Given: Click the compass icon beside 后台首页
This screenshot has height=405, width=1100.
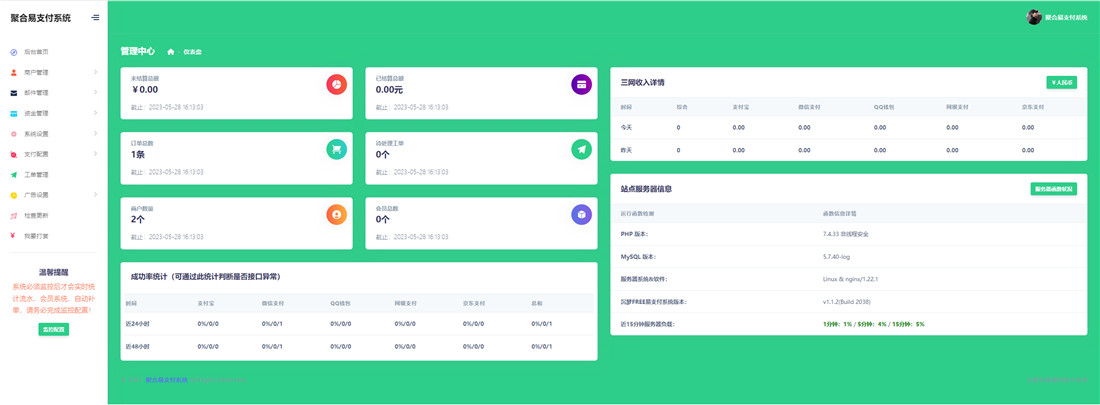Looking at the screenshot, I should tap(13, 52).
